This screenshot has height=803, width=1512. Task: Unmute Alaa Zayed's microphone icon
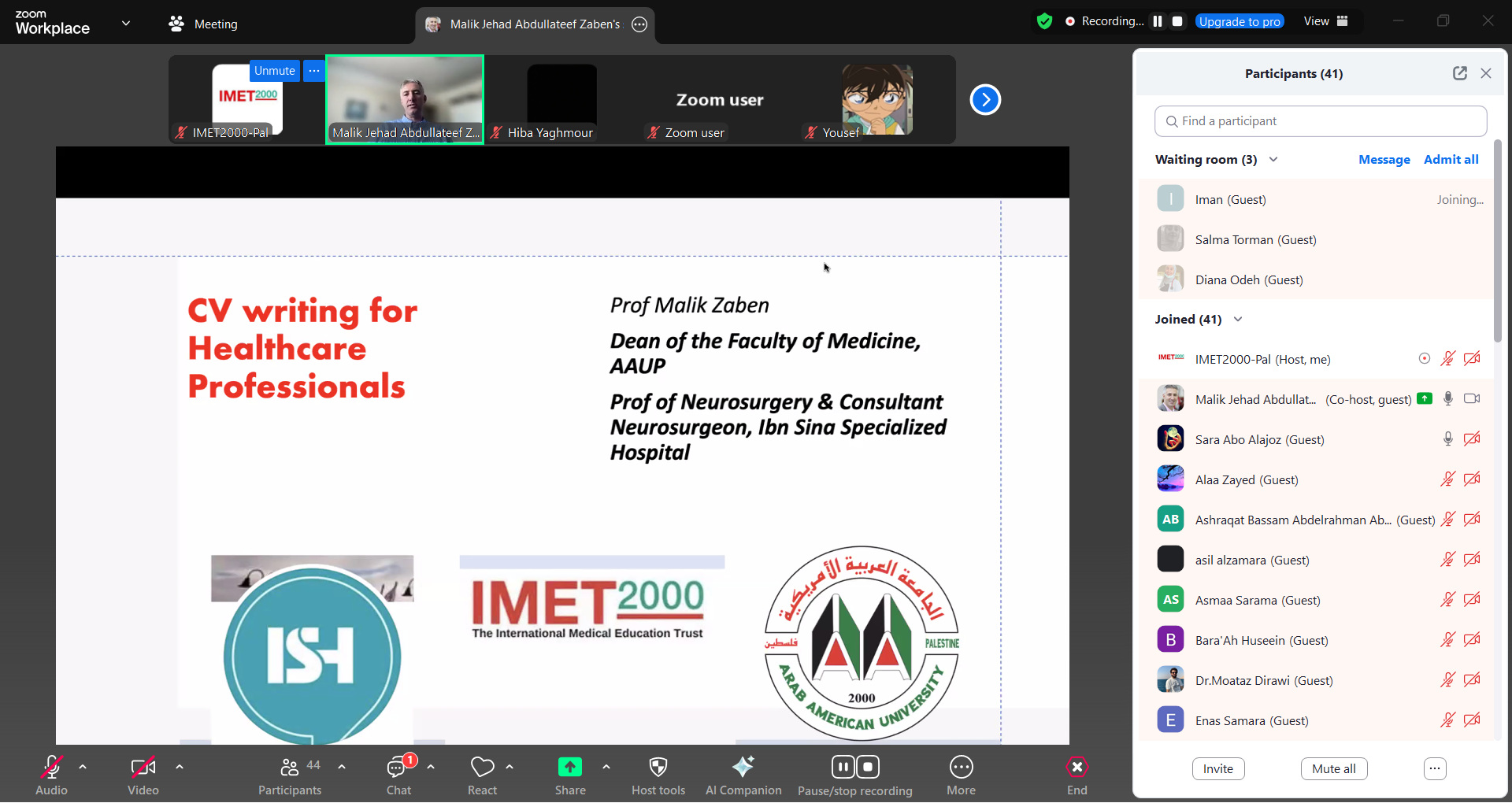tap(1447, 479)
